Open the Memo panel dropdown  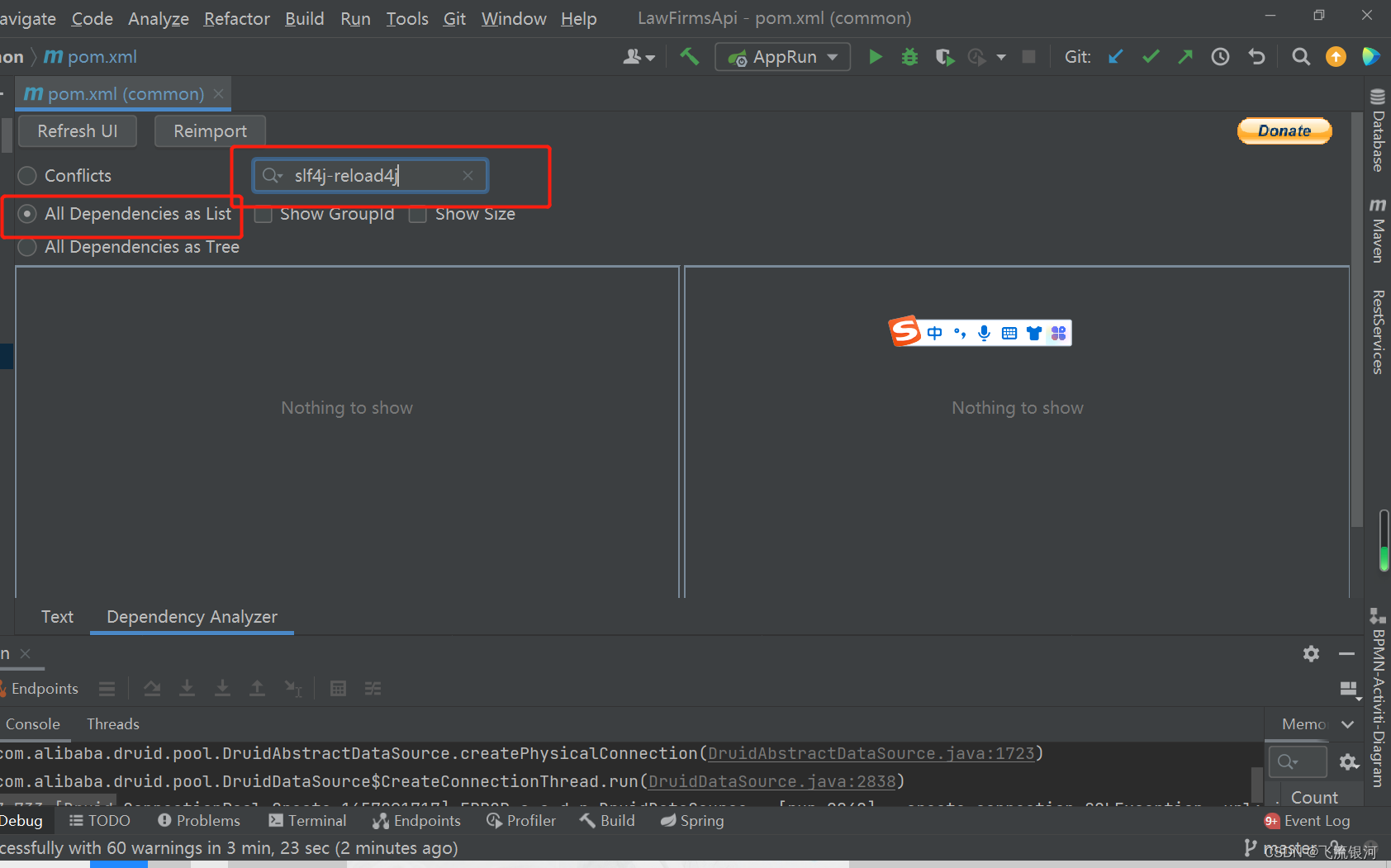[1346, 723]
